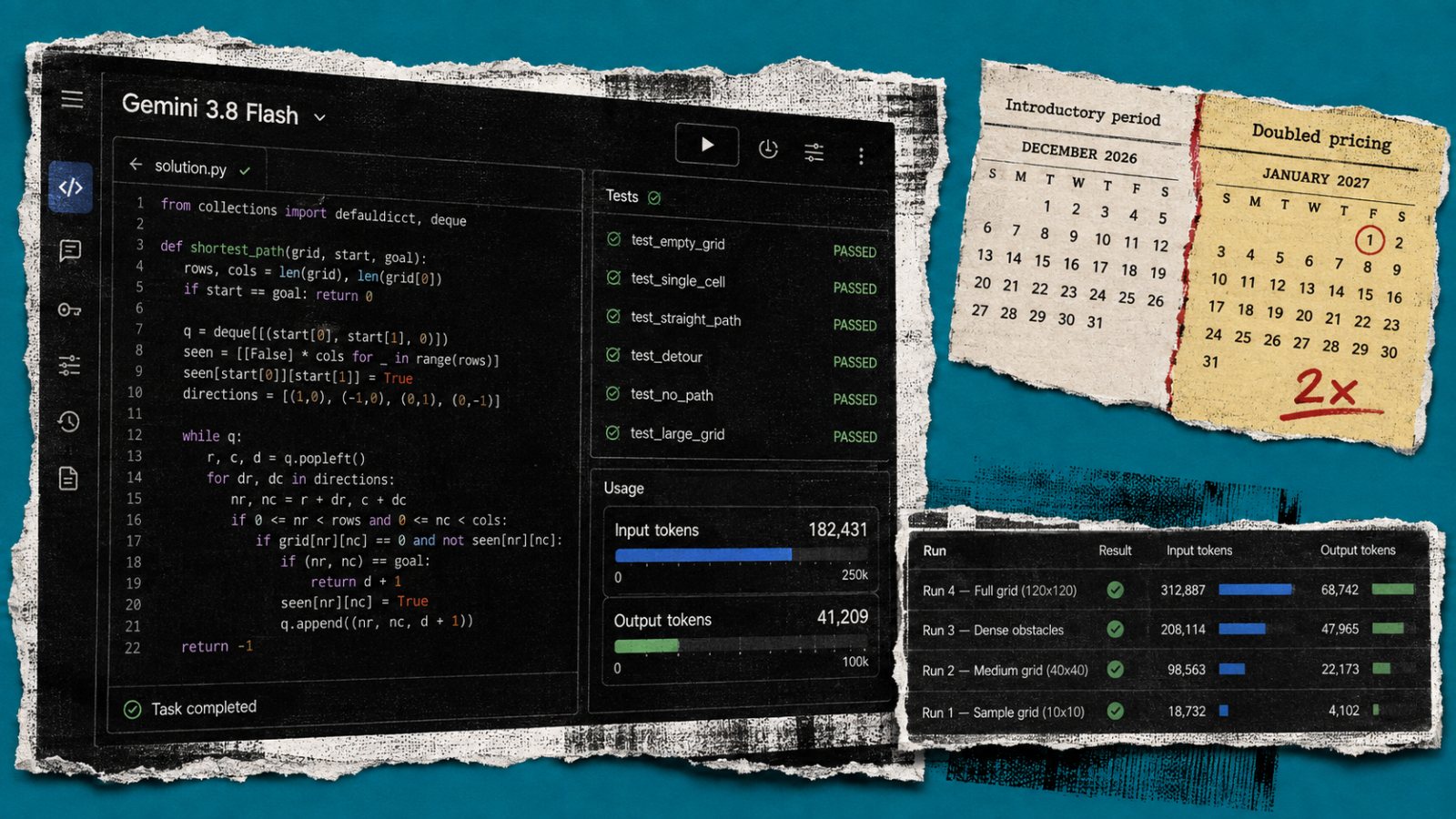Open the sliders settings icon in sidebar
The image size is (1456, 819).
[x=69, y=365]
